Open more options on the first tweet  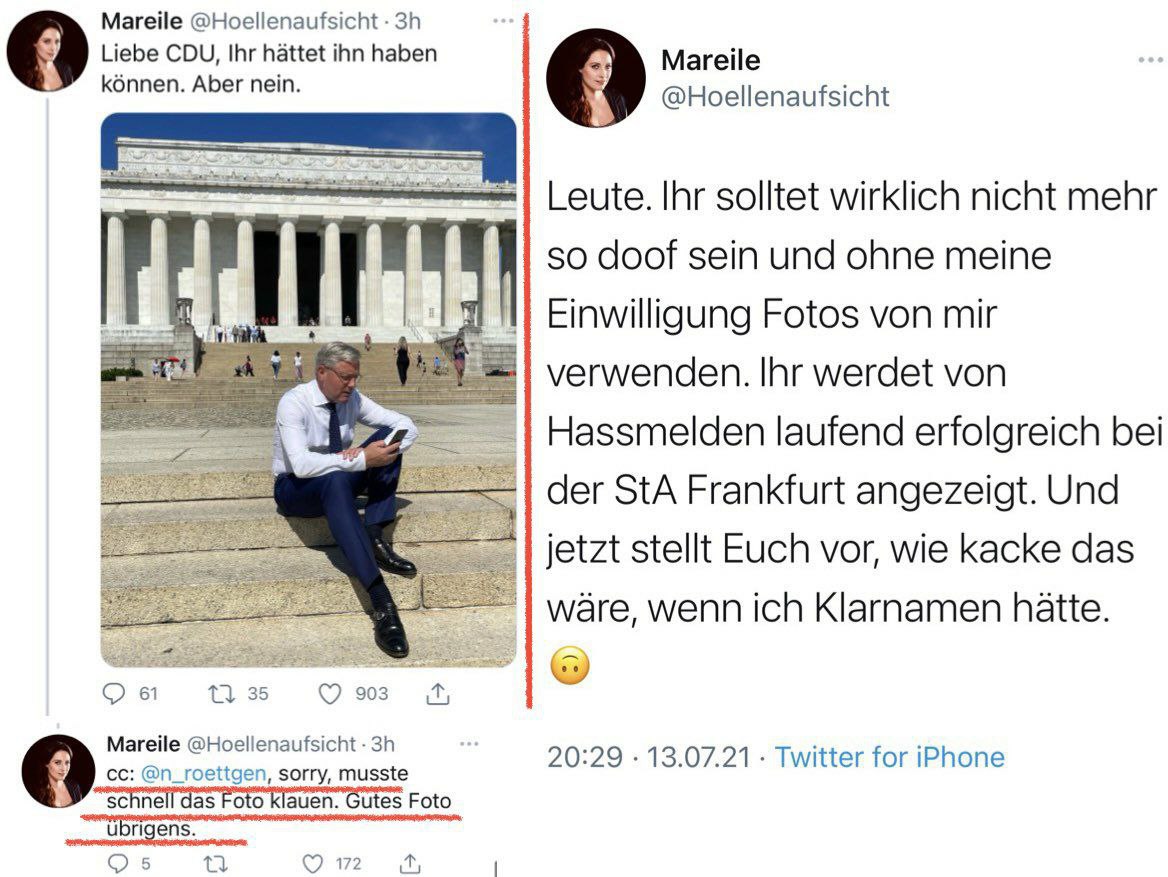(503, 21)
